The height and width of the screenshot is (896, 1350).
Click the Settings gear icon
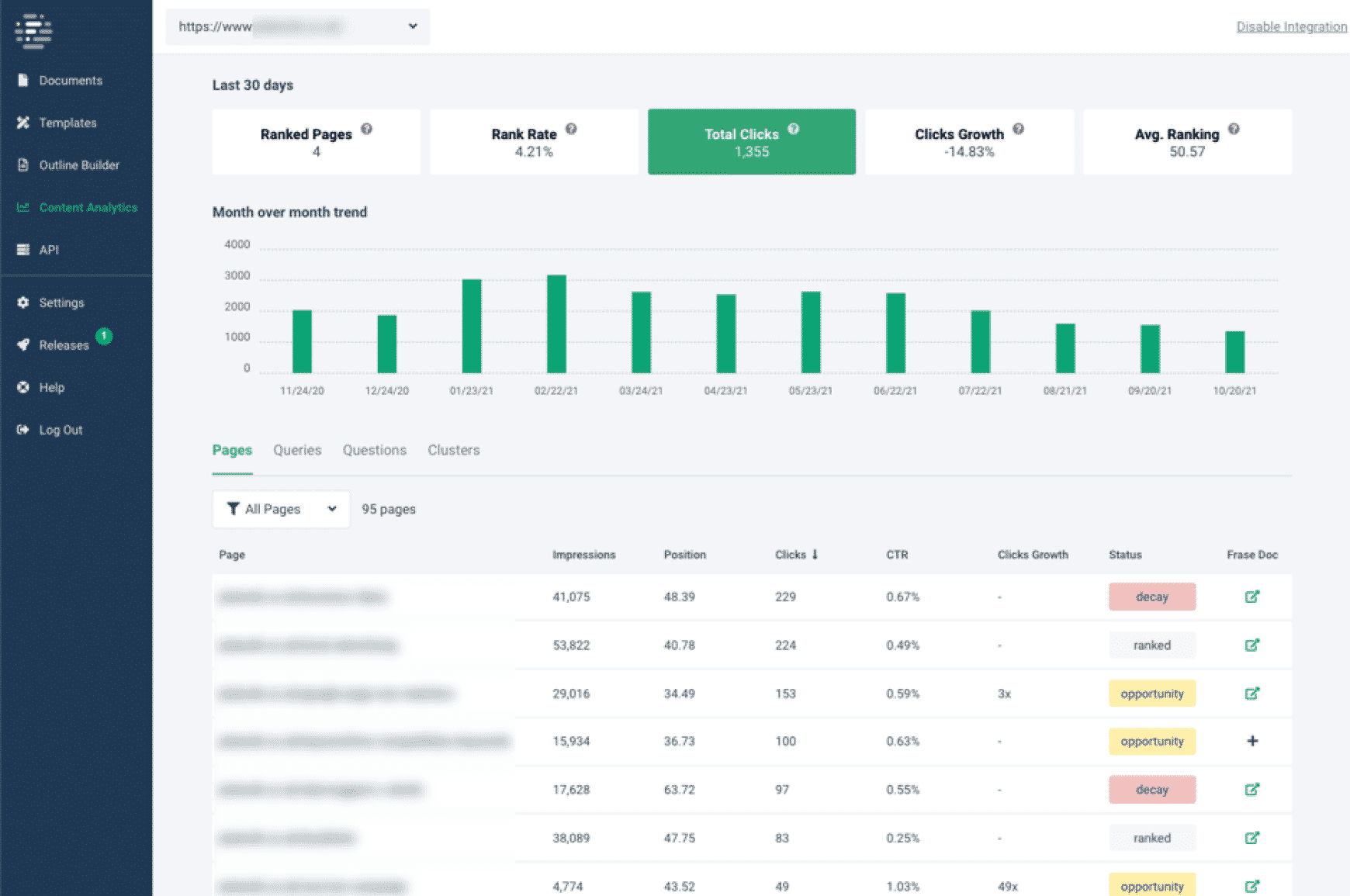click(x=23, y=303)
